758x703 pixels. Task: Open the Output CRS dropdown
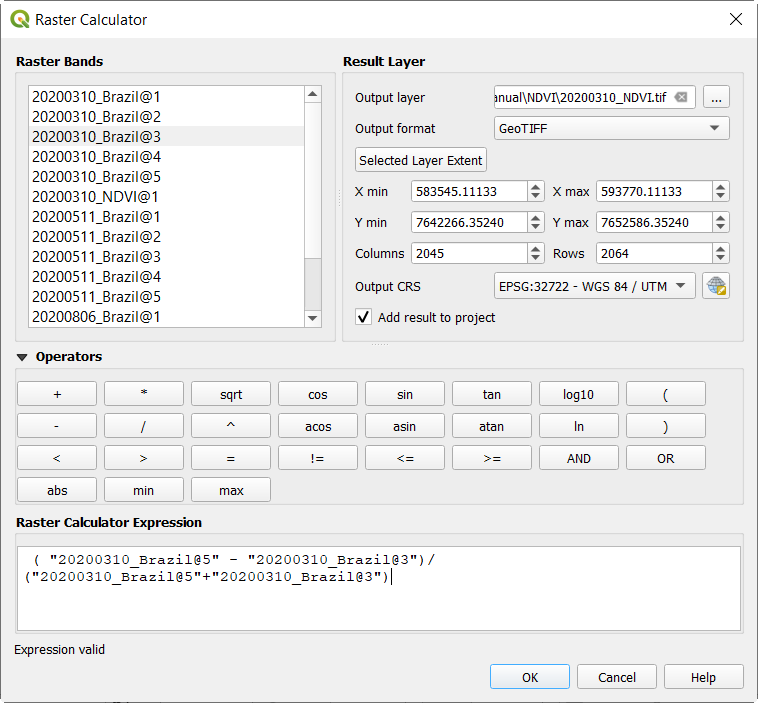pos(595,286)
